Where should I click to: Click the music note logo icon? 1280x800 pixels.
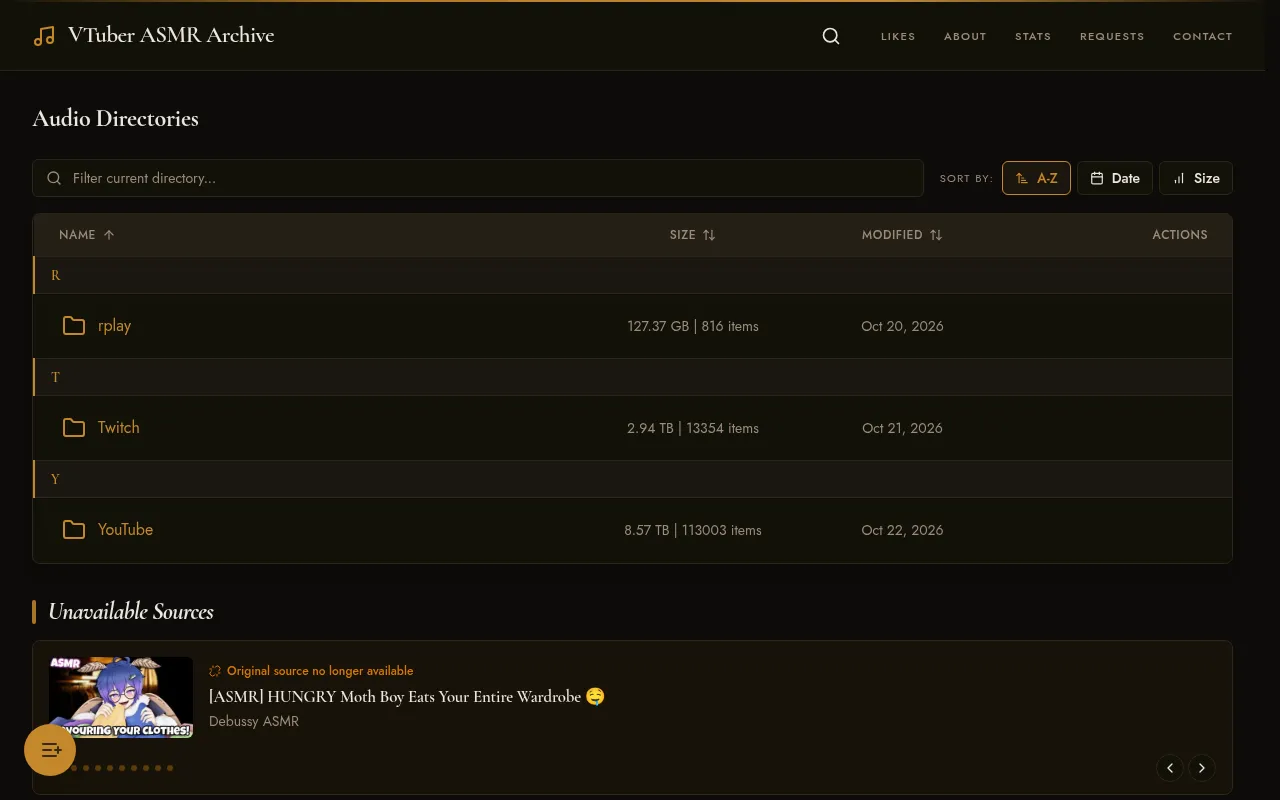point(44,36)
